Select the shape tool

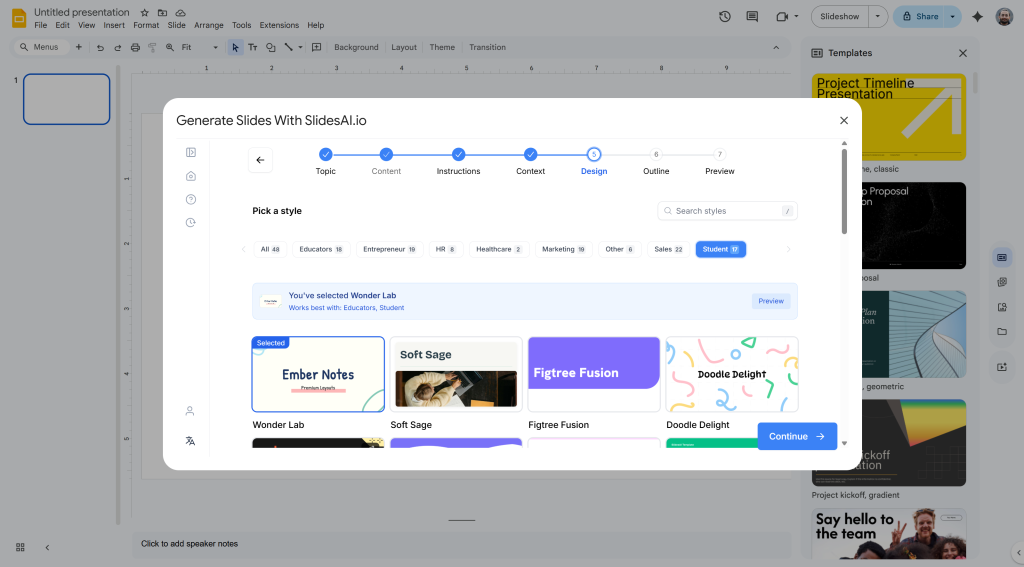coord(270,47)
